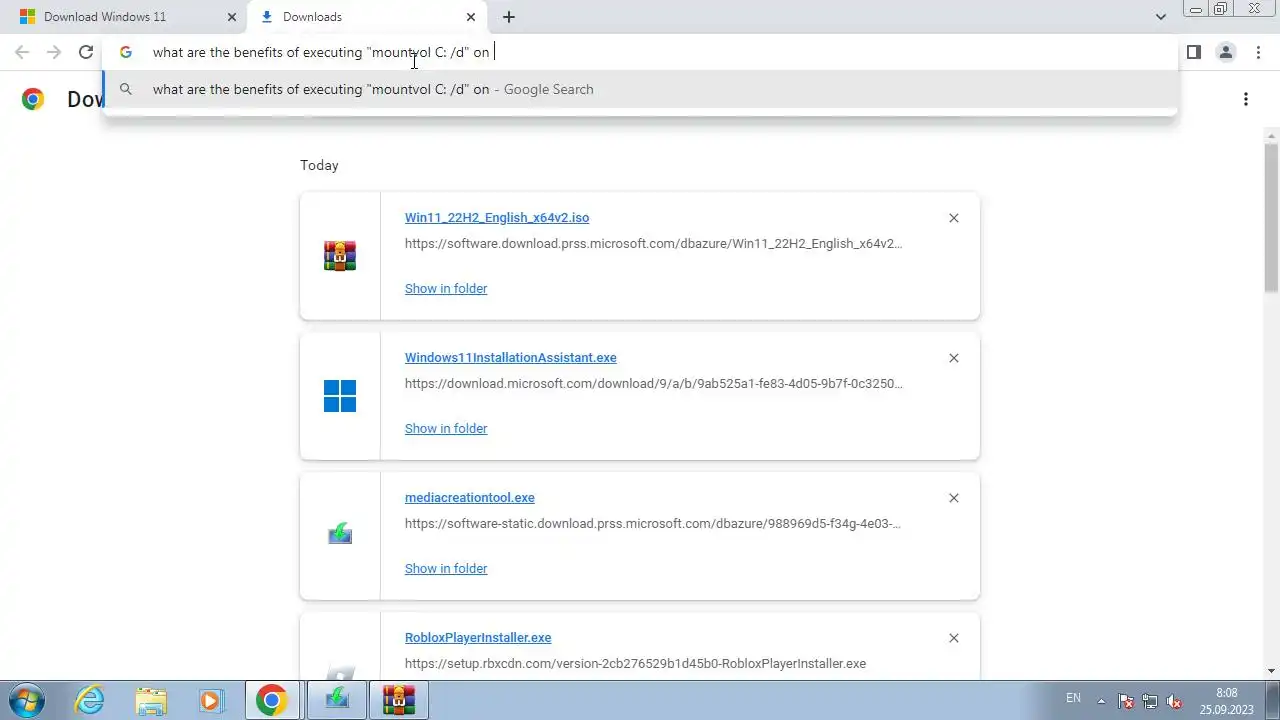The image size is (1280, 720).
Task: Open the volume tray icon
Action: click(1175, 701)
